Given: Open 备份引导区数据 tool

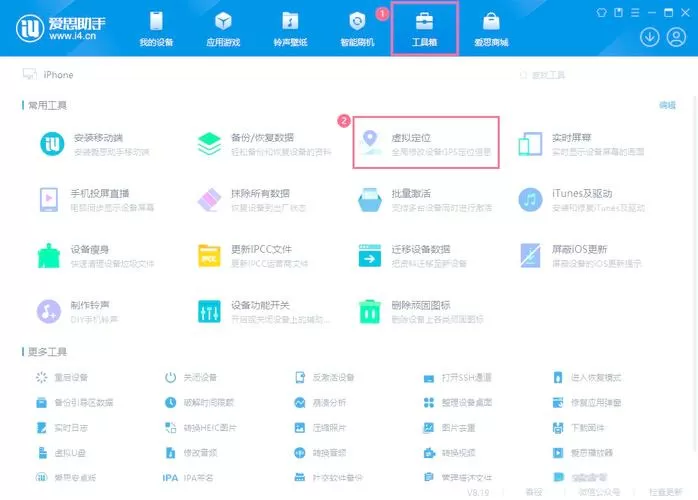Looking at the screenshot, I should tap(74, 402).
